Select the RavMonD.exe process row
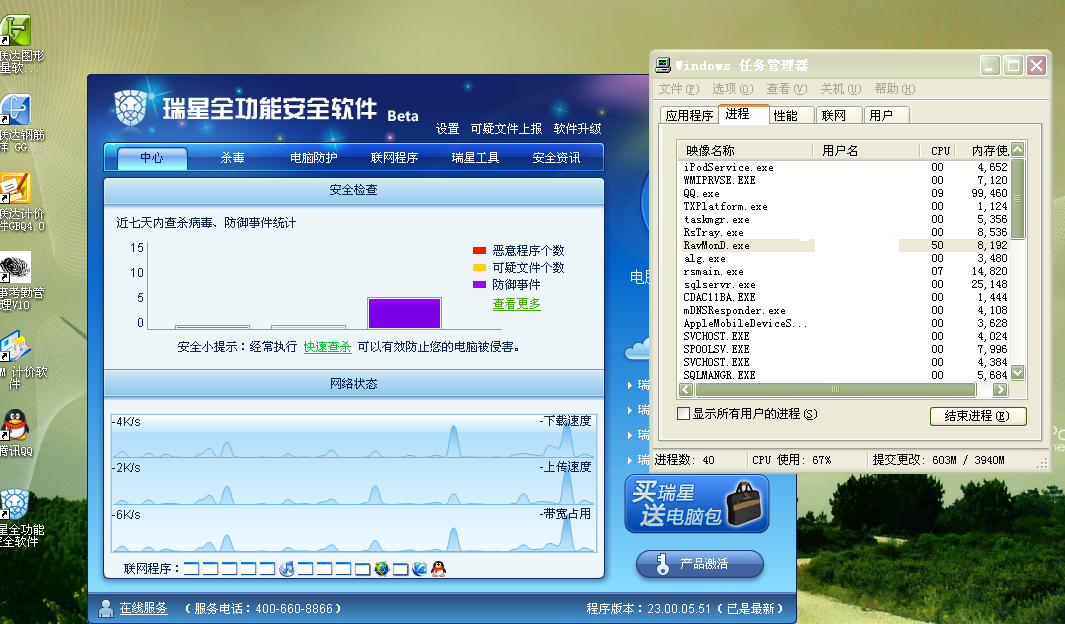This screenshot has width=1065, height=624. point(846,245)
